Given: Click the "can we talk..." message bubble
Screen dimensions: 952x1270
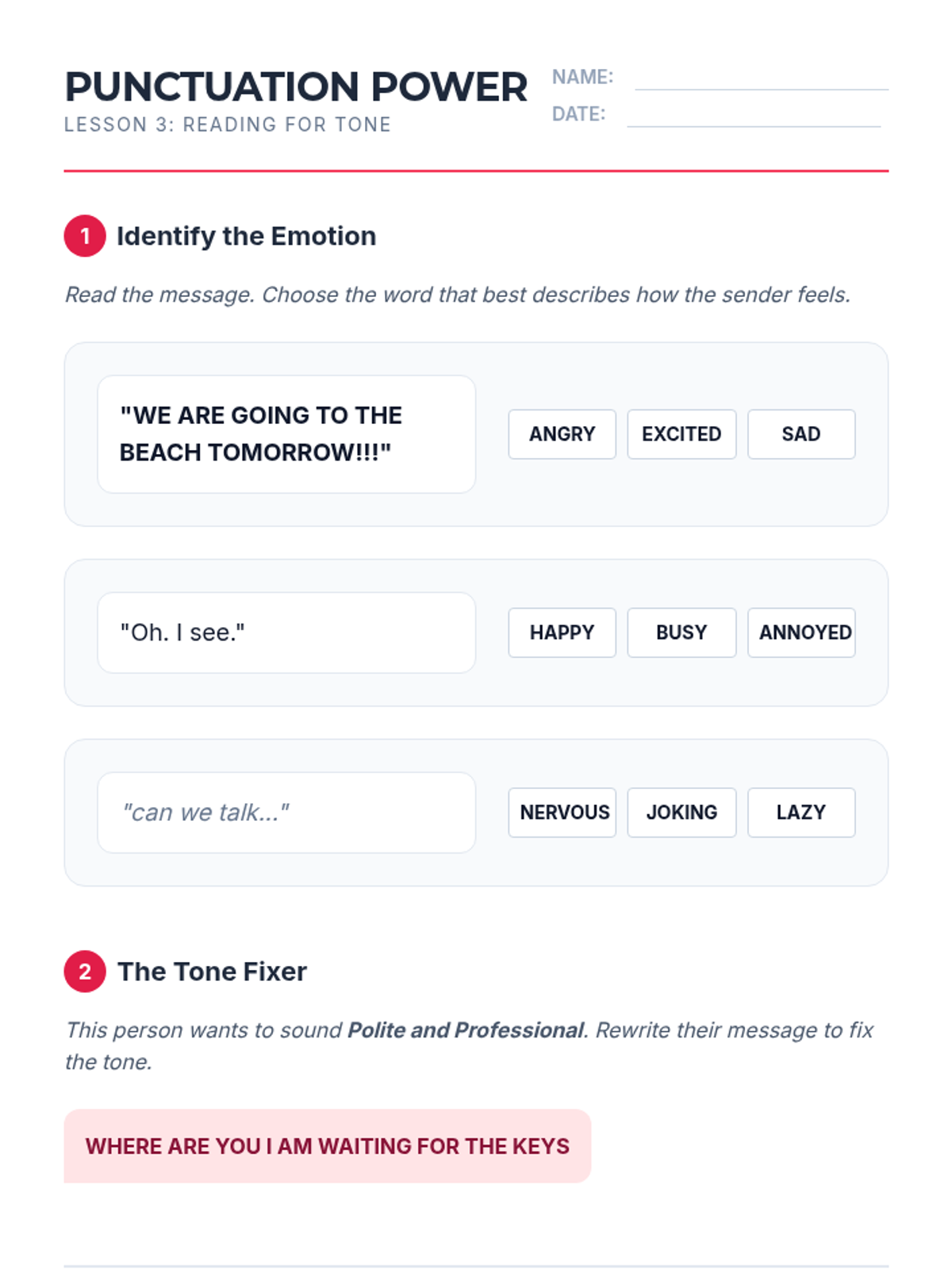Looking at the screenshot, I should tap(286, 812).
